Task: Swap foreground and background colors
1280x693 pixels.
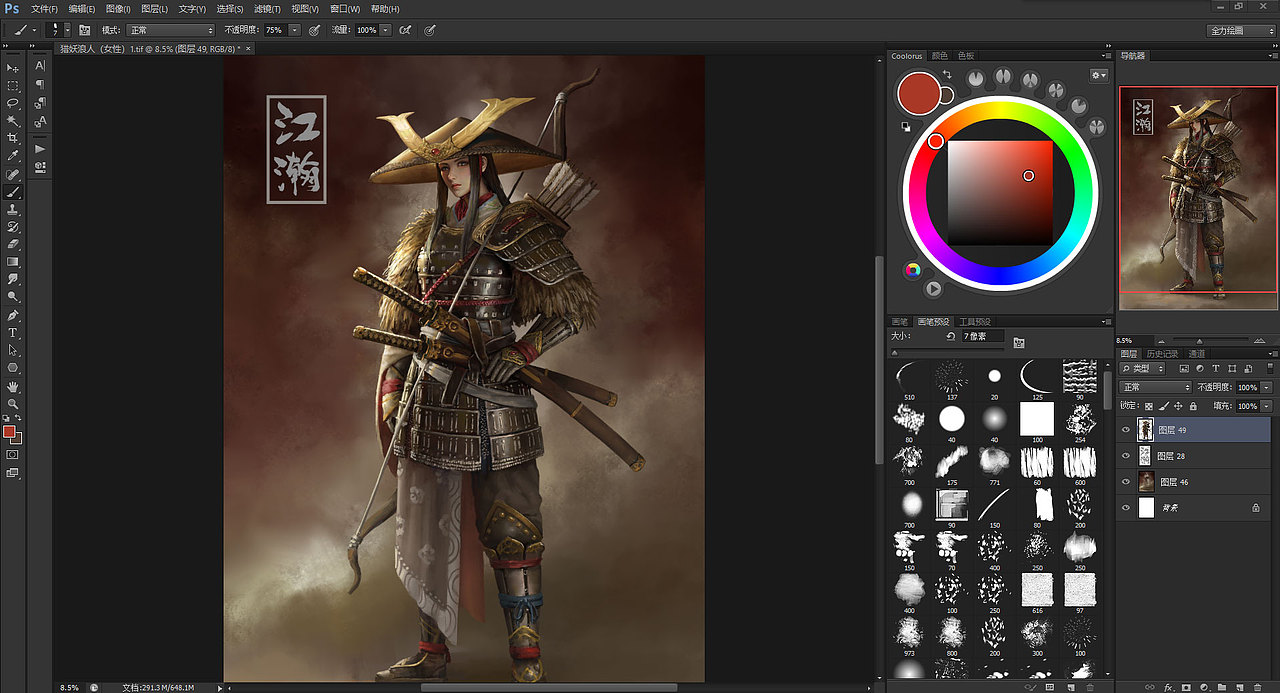Action: coord(19,417)
